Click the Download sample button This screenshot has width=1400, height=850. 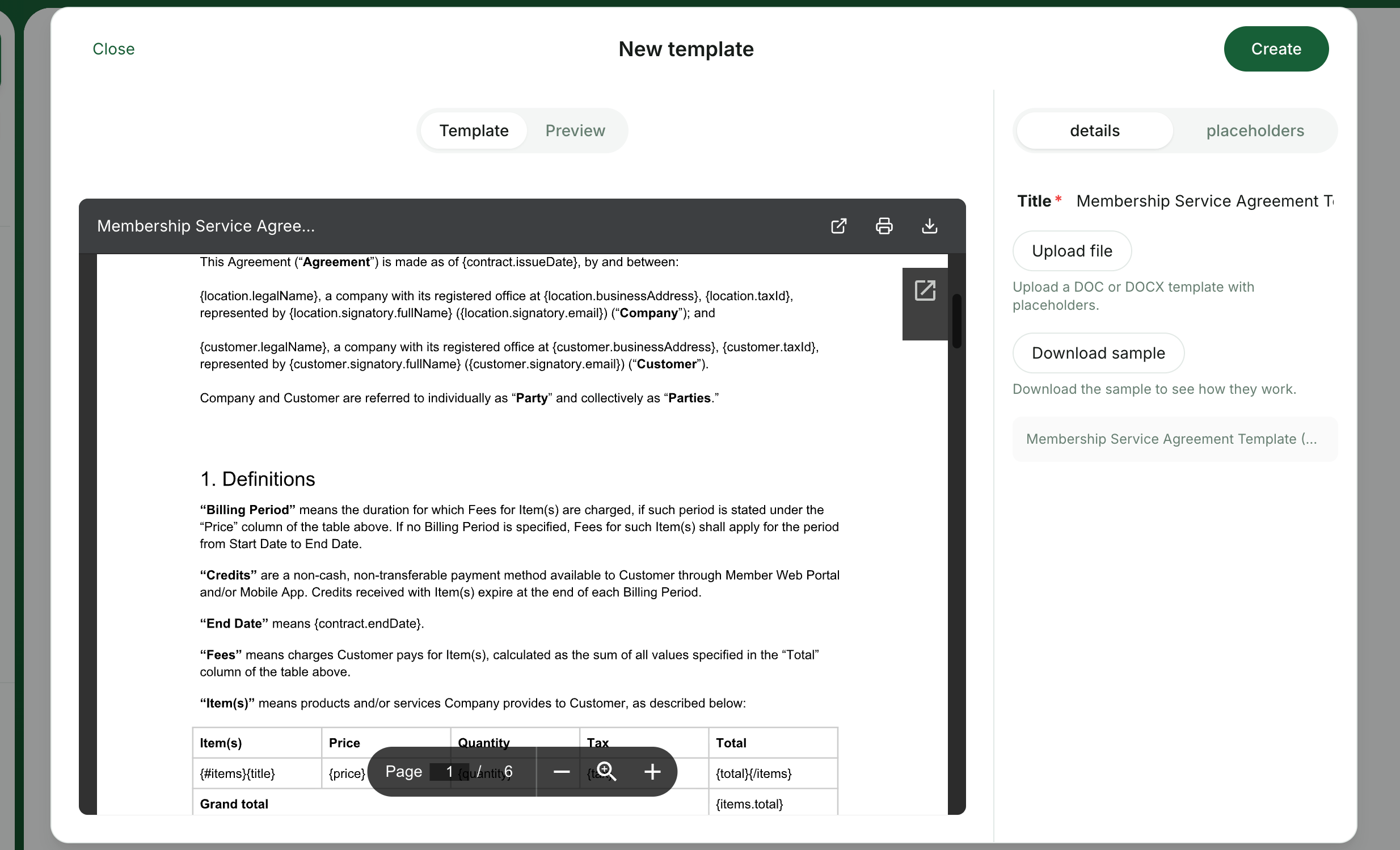tap(1098, 353)
